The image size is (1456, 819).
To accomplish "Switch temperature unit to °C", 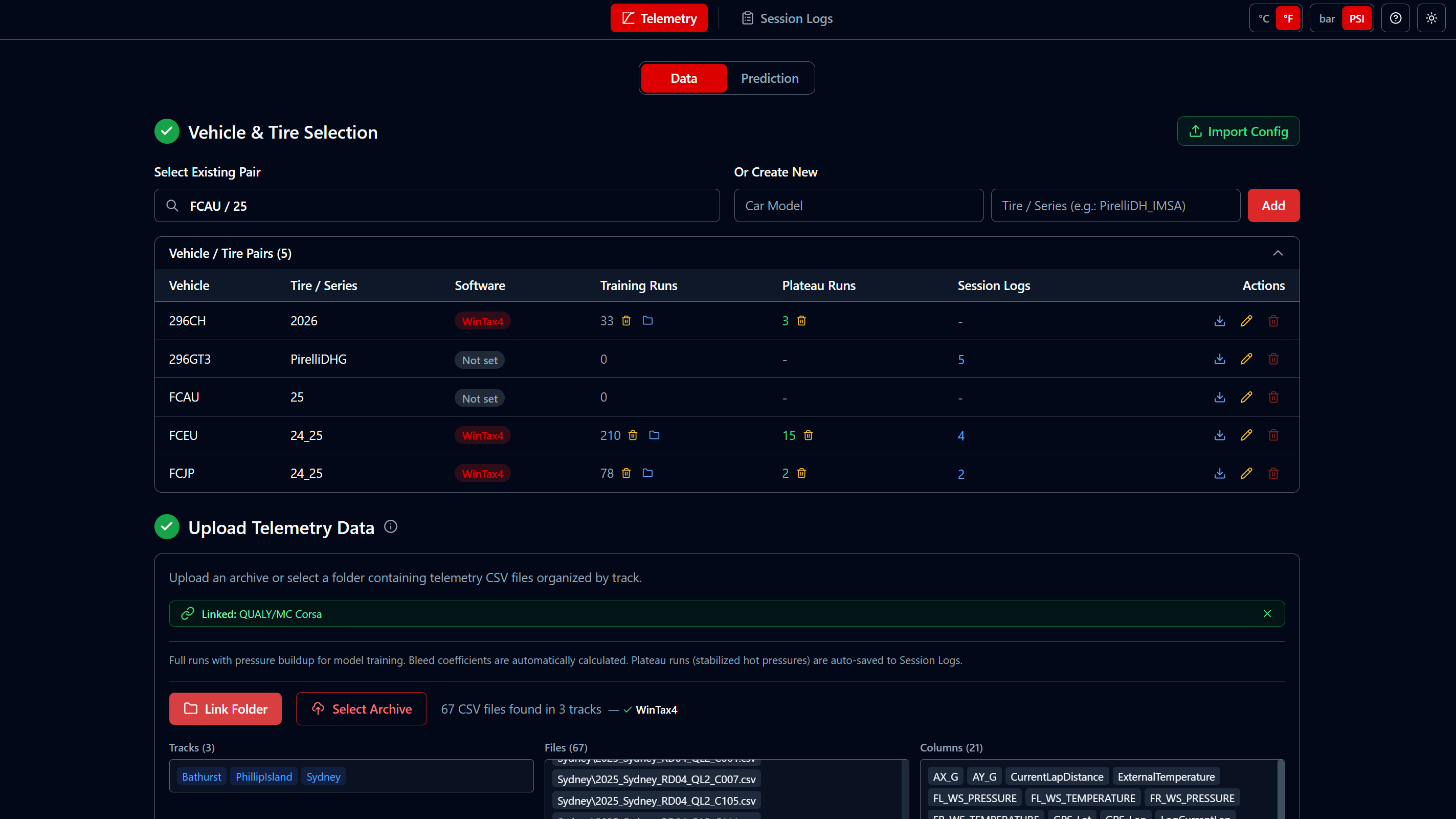I will pos(1264,18).
